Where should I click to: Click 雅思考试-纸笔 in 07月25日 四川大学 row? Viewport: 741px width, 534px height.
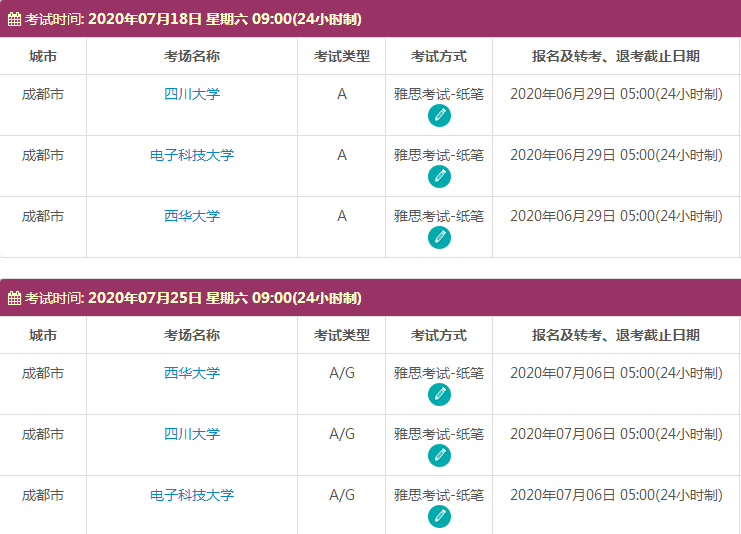click(x=439, y=434)
